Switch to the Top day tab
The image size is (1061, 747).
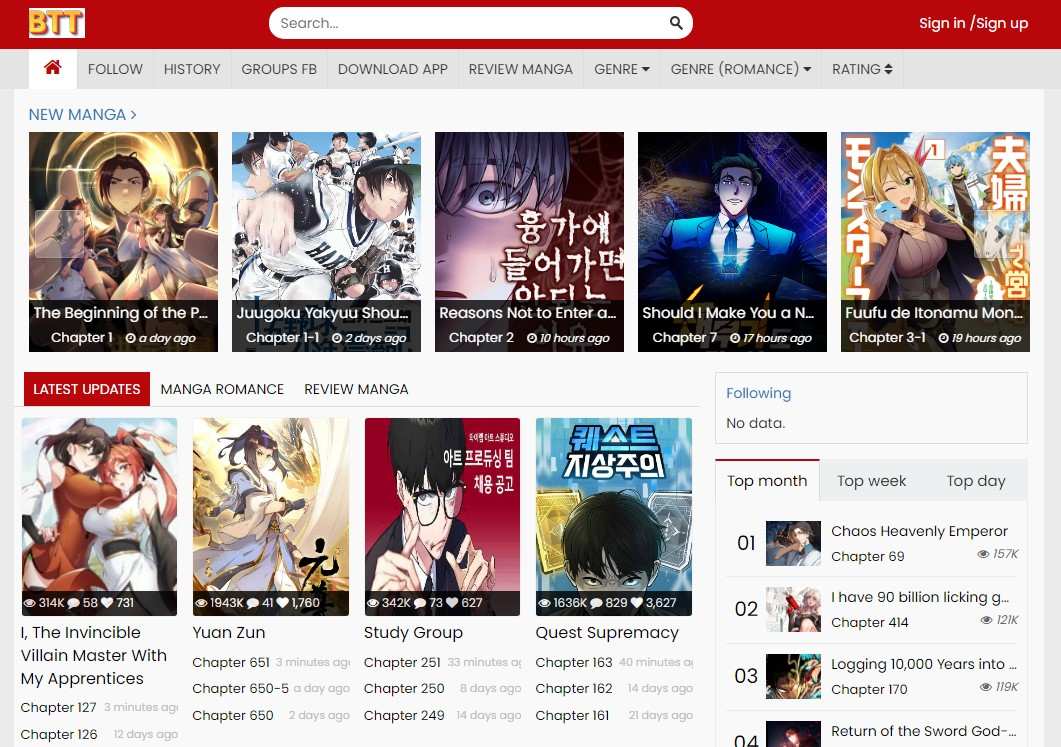[x=975, y=481]
